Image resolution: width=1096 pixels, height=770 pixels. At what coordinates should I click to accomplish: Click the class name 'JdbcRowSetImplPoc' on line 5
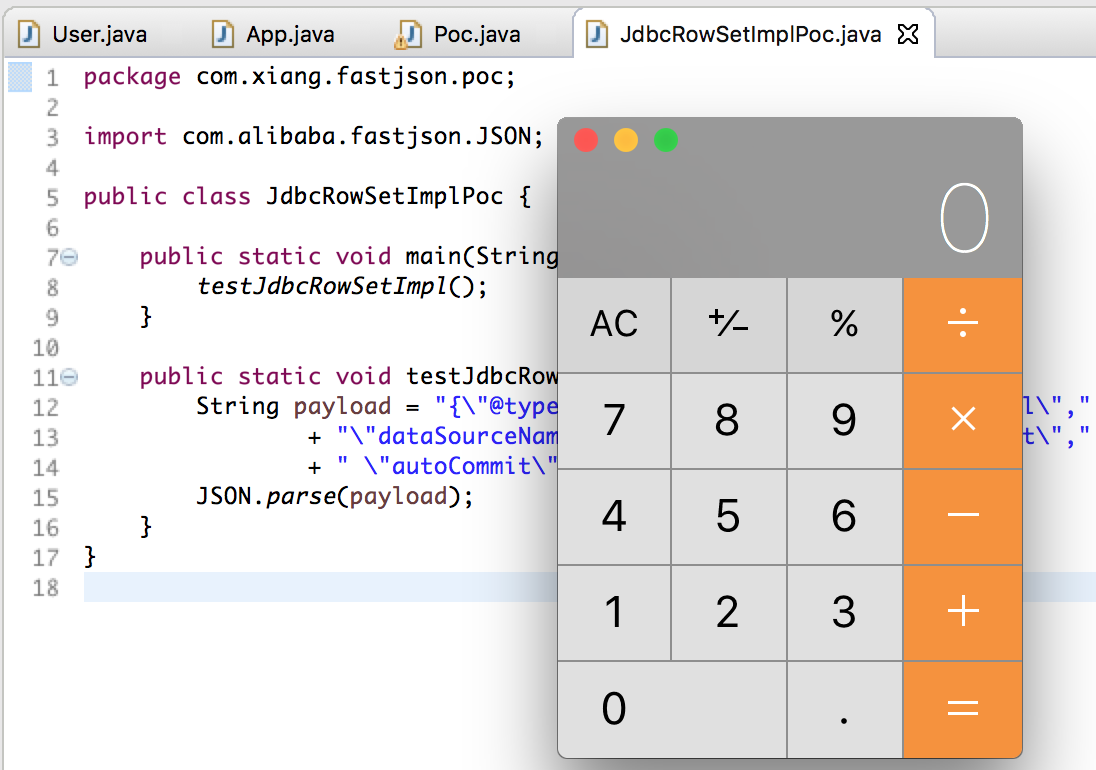[384, 196]
